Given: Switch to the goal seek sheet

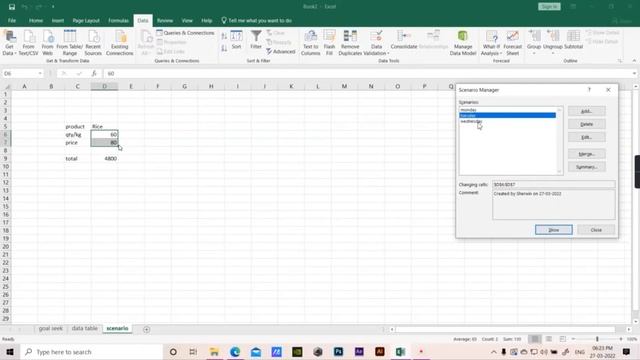Looking at the screenshot, I should pyautogui.click(x=51, y=329).
